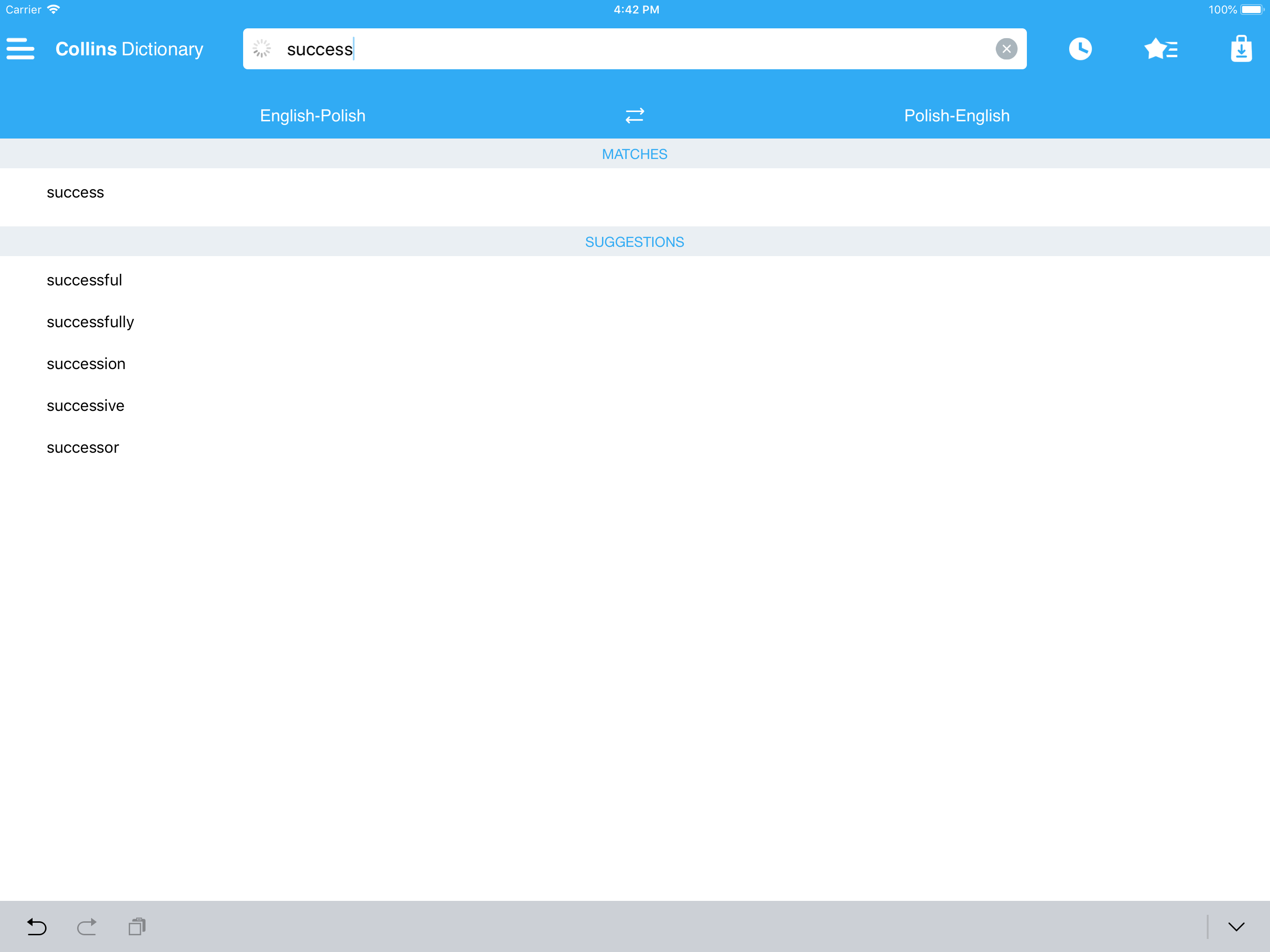Select Polish-English dictionary tab
Viewport: 1270px width, 952px height.
click(957, 115)
